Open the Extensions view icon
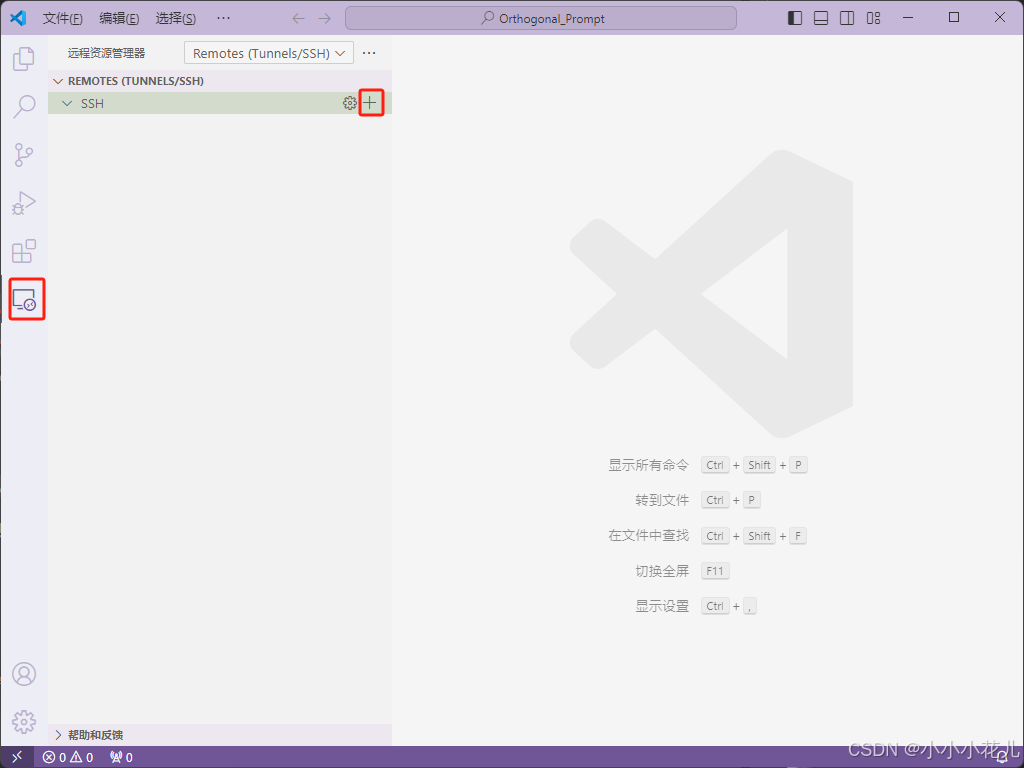 point(24,251)
